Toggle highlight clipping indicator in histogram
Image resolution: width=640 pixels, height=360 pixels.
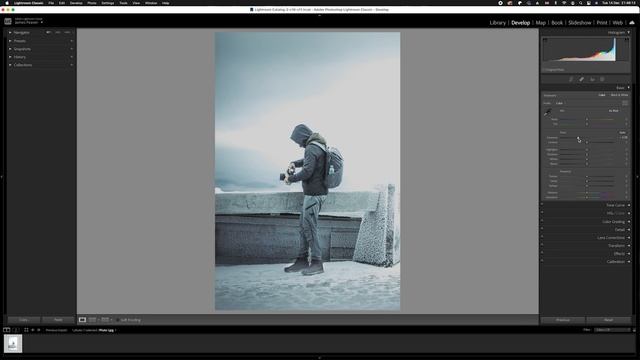627,40
